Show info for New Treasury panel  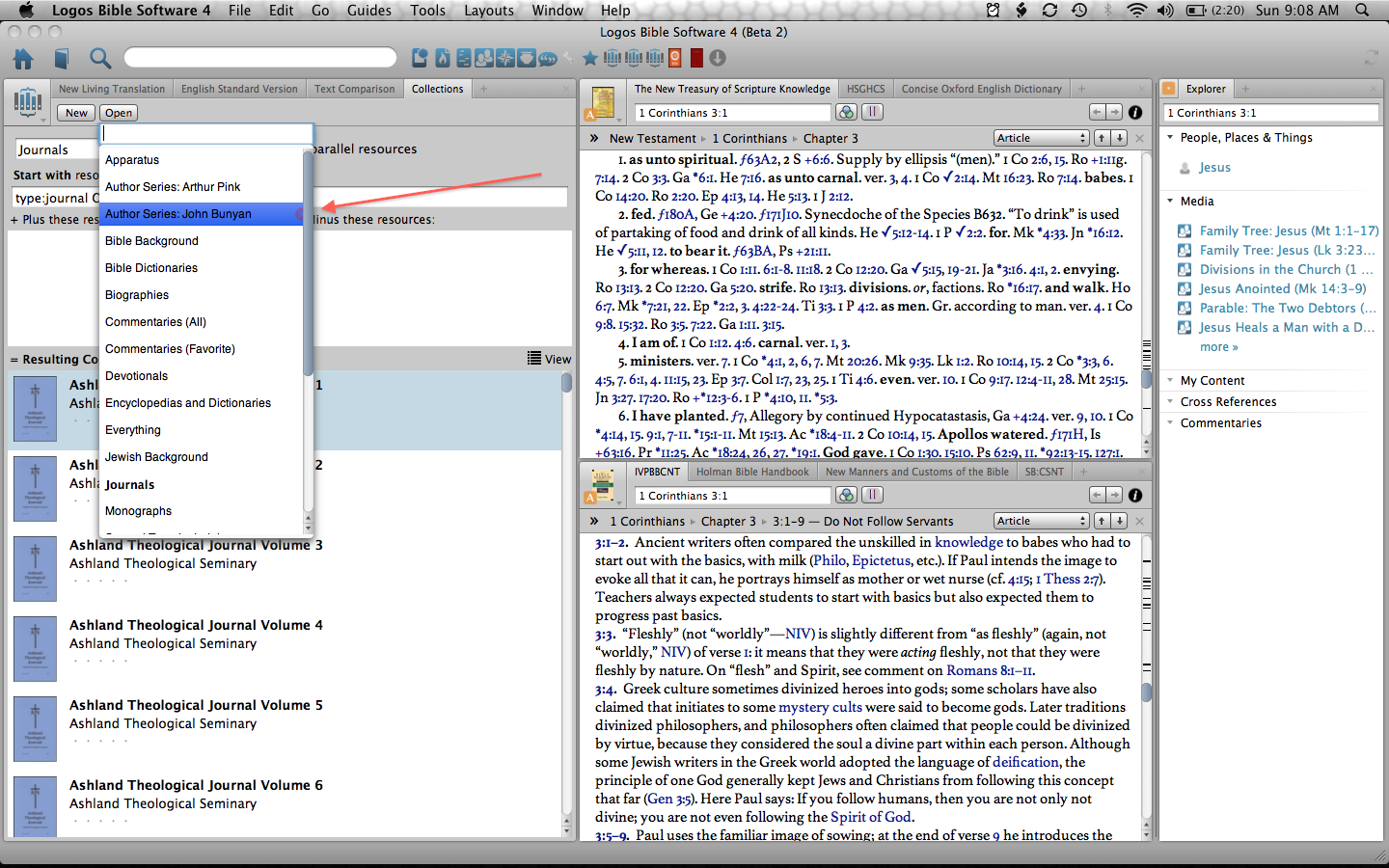point(1135,112)
